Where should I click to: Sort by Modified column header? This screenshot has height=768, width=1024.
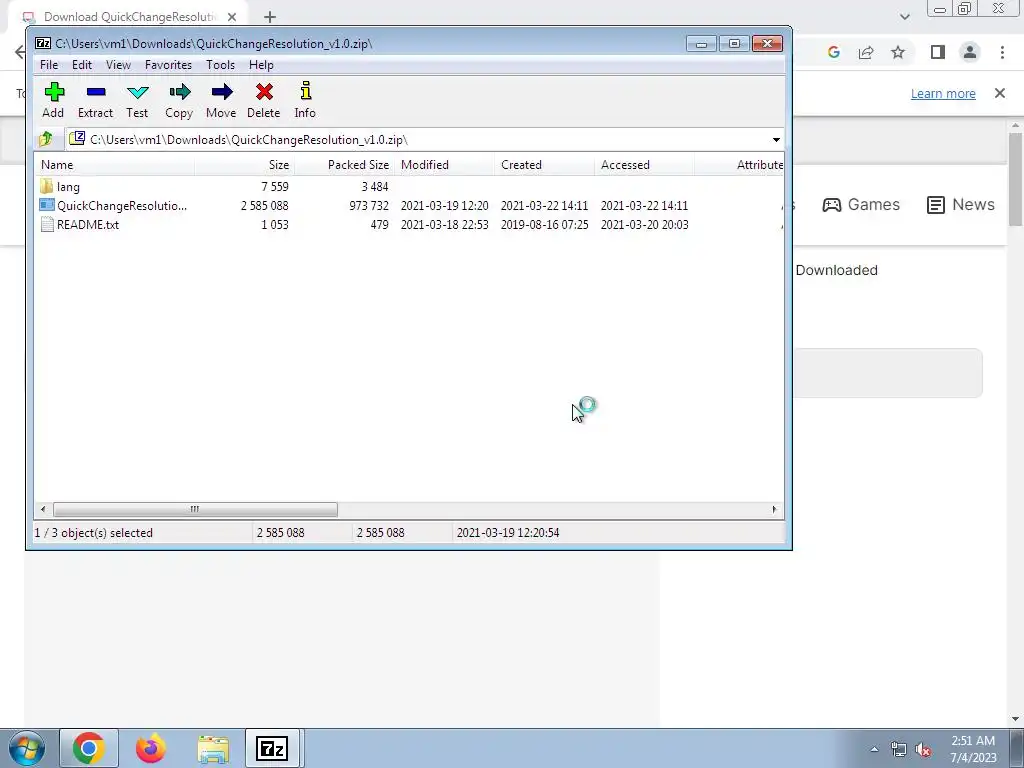click(x=444, y=165)
